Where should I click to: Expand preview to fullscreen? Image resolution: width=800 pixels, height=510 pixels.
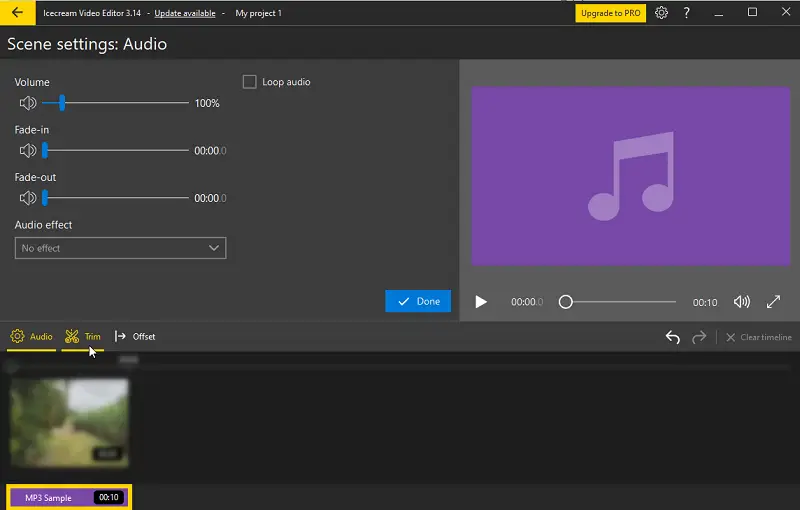773,302
